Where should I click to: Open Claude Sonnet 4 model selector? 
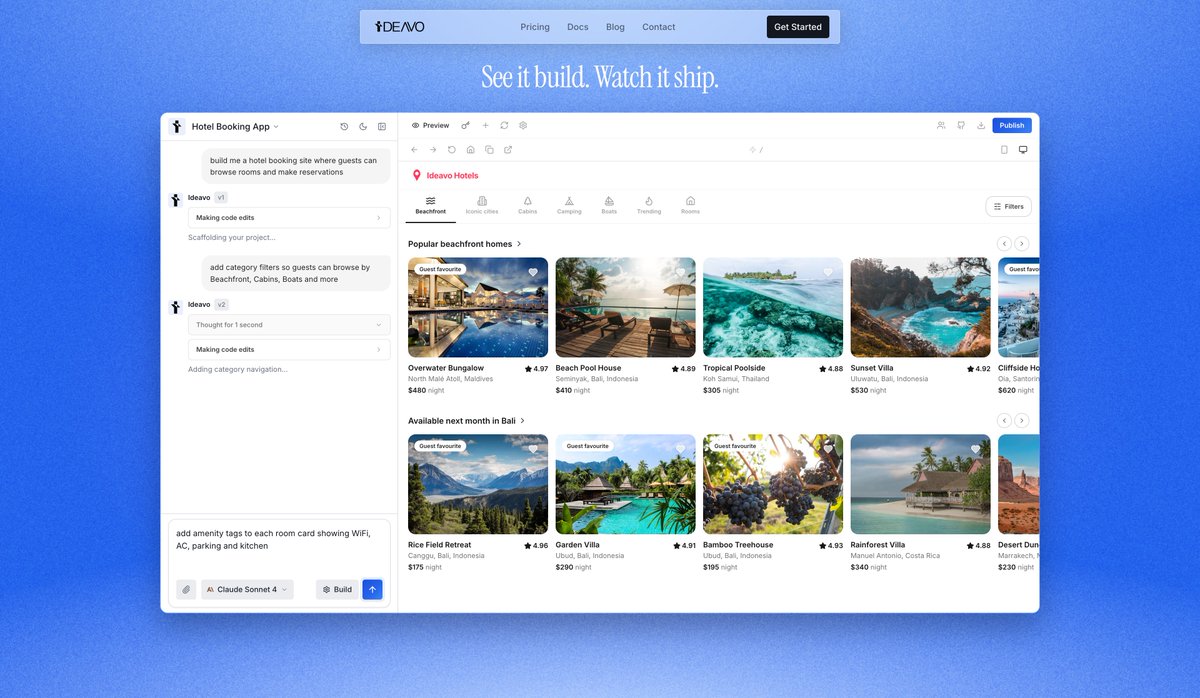pyautogui.click(x=247, y=590)
